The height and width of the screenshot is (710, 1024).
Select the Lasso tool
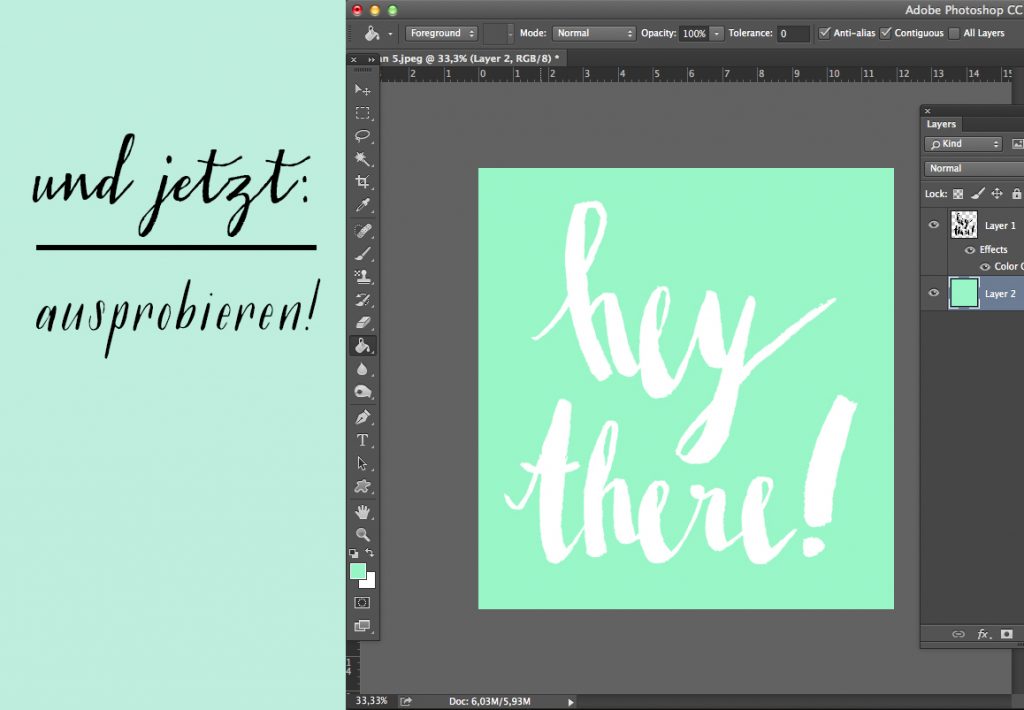363,136
